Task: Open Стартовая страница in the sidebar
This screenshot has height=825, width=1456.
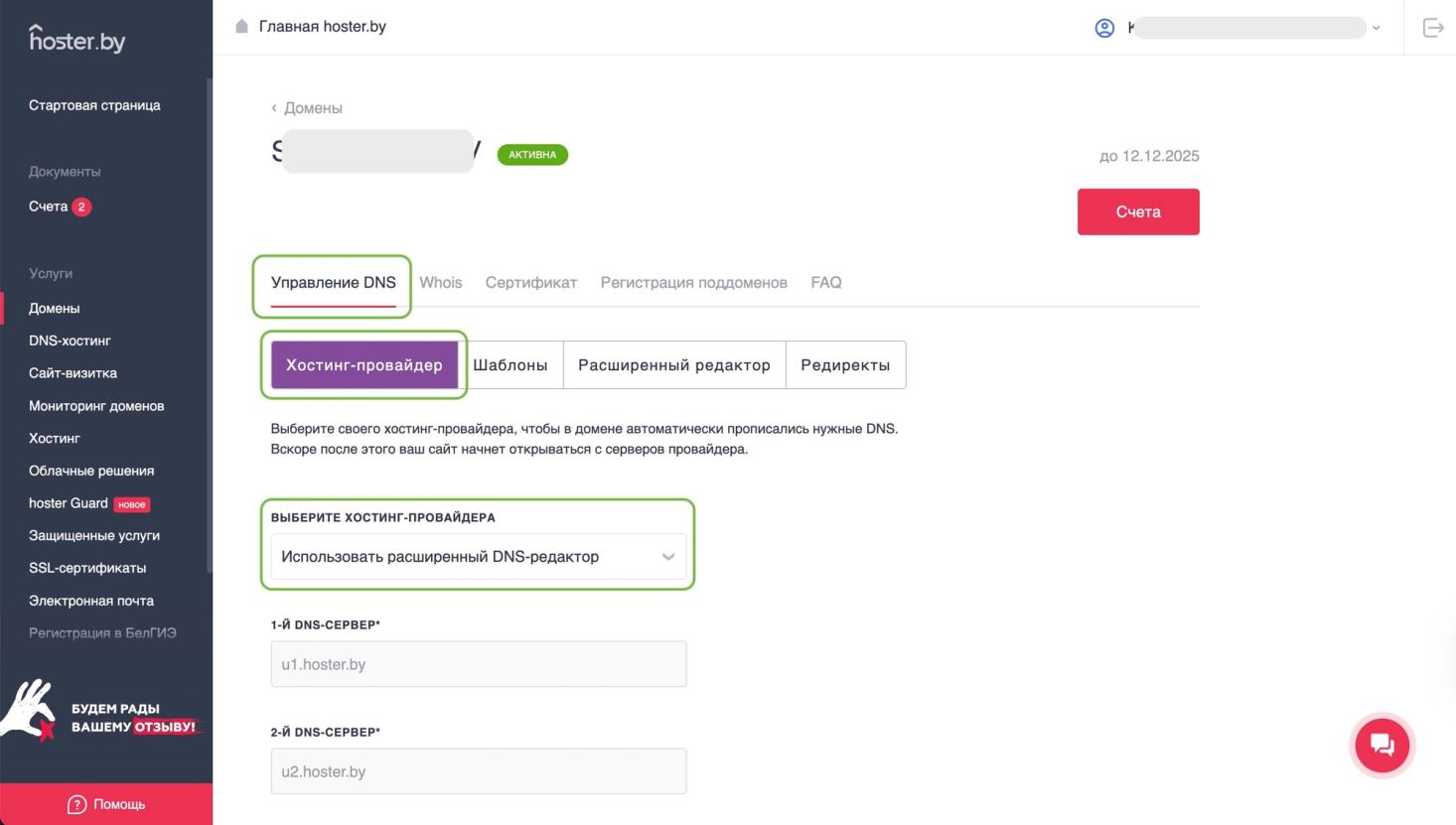Action: pyautogui.click(x=94, y=105)
